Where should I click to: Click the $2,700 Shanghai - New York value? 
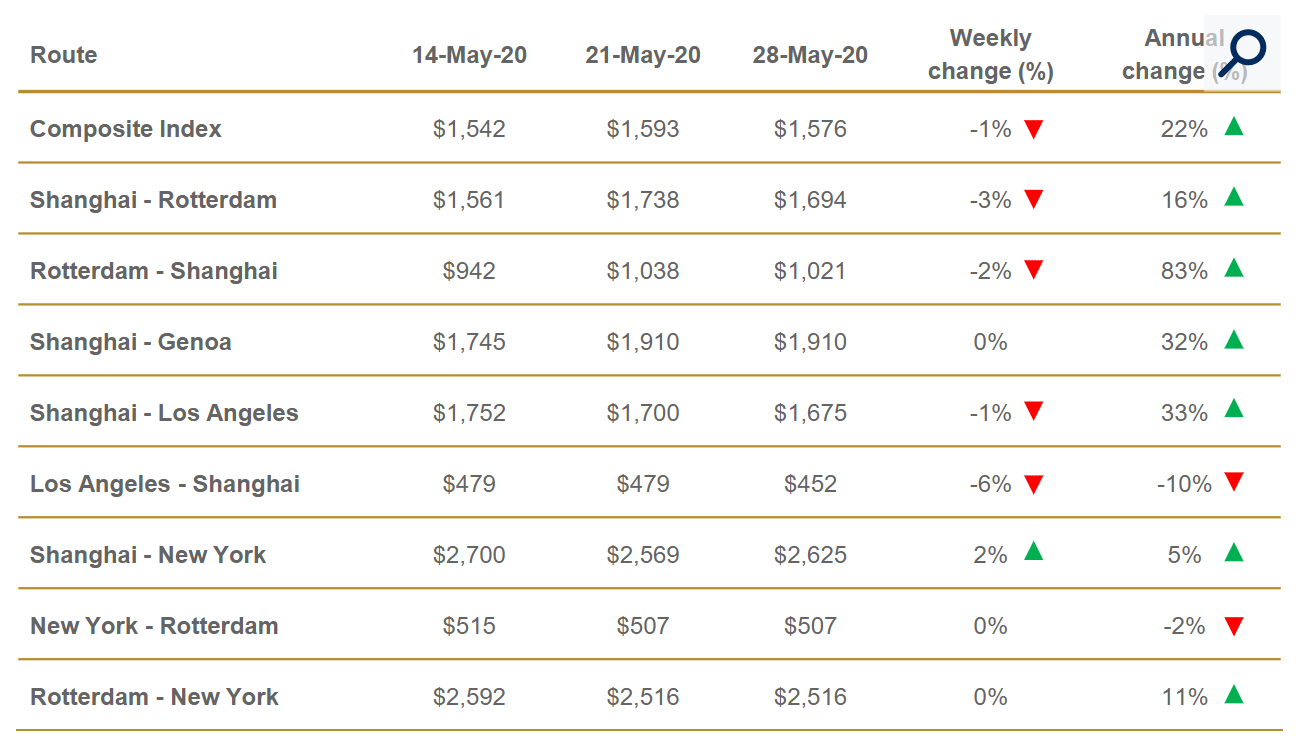[x=469, y=555]
